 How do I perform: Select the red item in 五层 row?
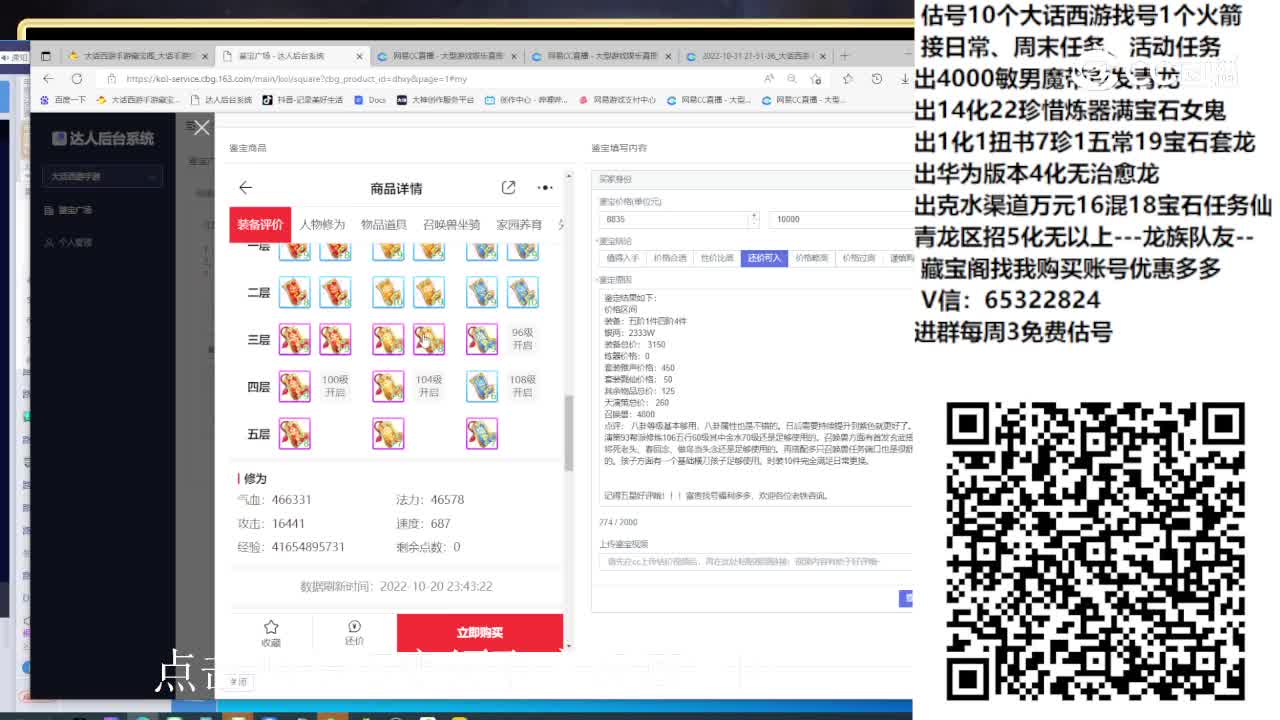(294, 433)
